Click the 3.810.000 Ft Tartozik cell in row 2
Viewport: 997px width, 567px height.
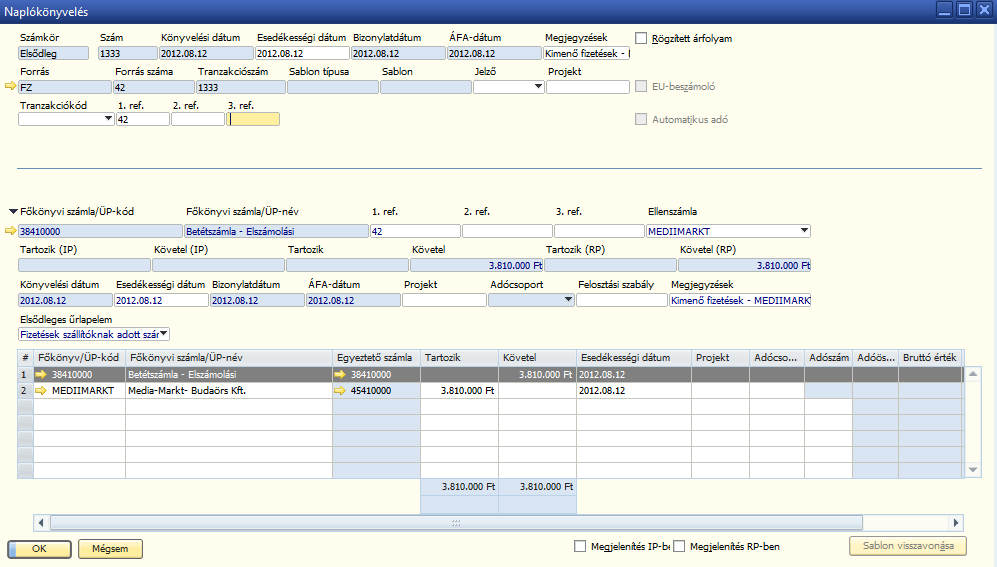tap(459, 390)
